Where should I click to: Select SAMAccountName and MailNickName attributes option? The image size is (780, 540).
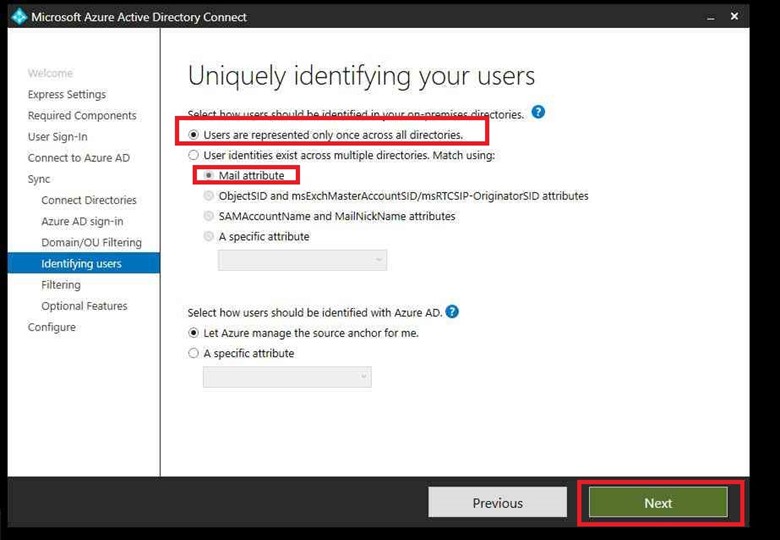(x=209, y=216)
